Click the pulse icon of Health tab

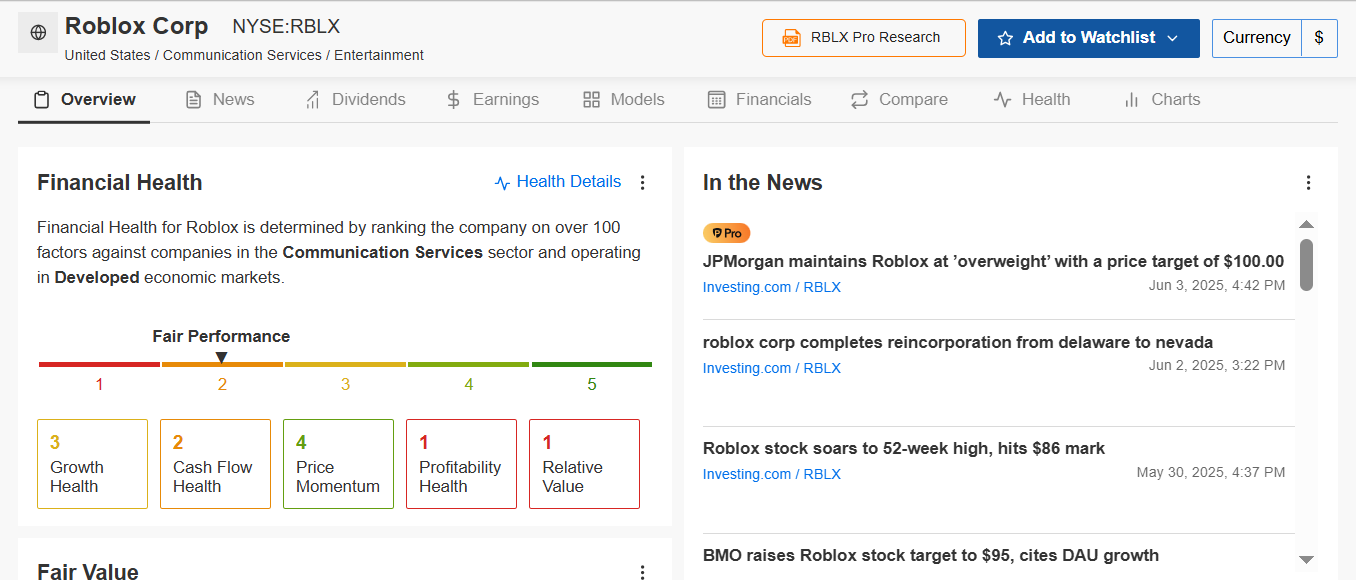click(1002, 99)
